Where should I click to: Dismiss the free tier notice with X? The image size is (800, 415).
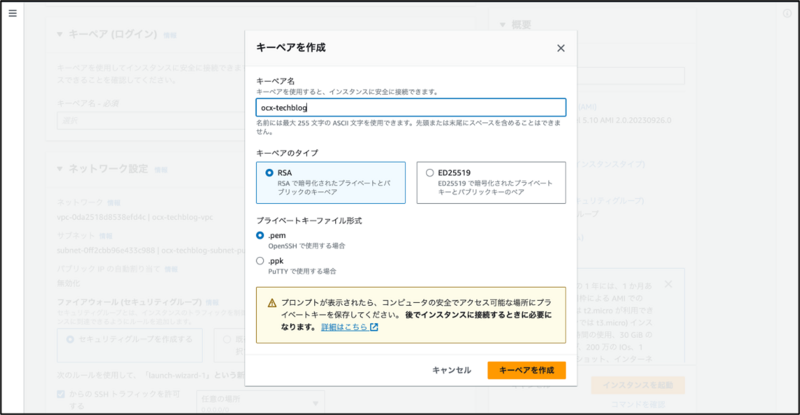click(x=668, y=284)
